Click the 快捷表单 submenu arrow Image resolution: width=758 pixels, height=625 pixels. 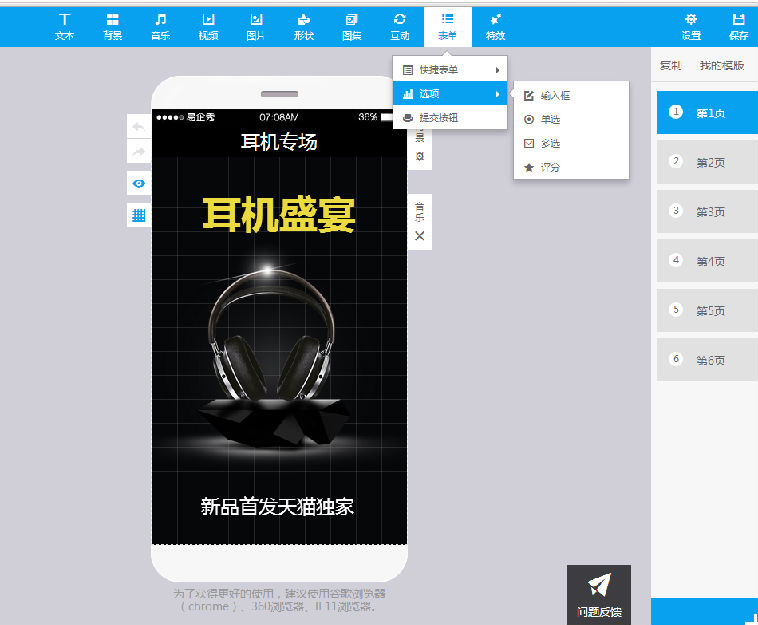coord(497,70)
